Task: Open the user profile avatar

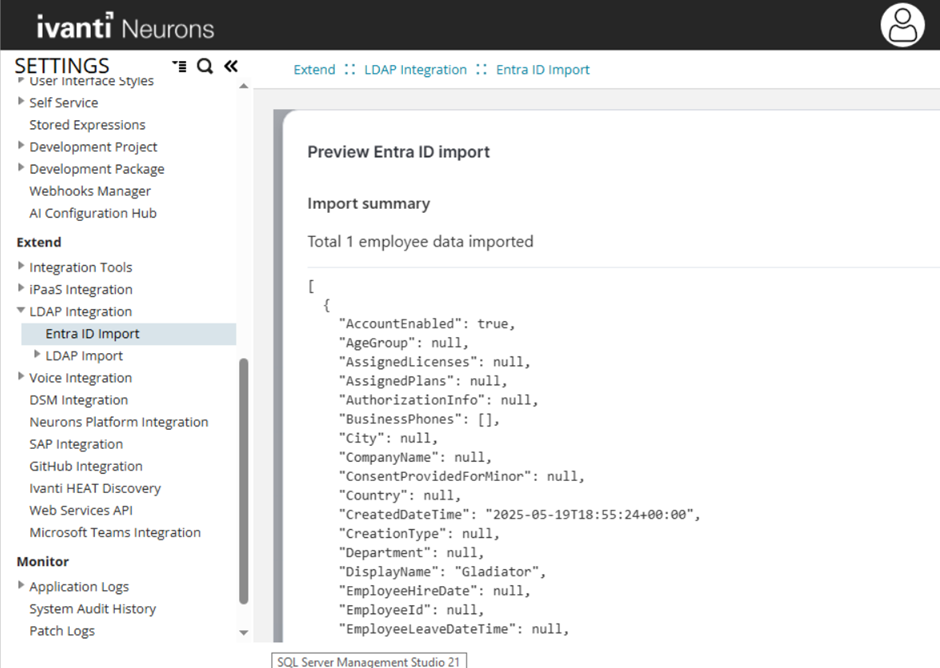Action: 901,23
